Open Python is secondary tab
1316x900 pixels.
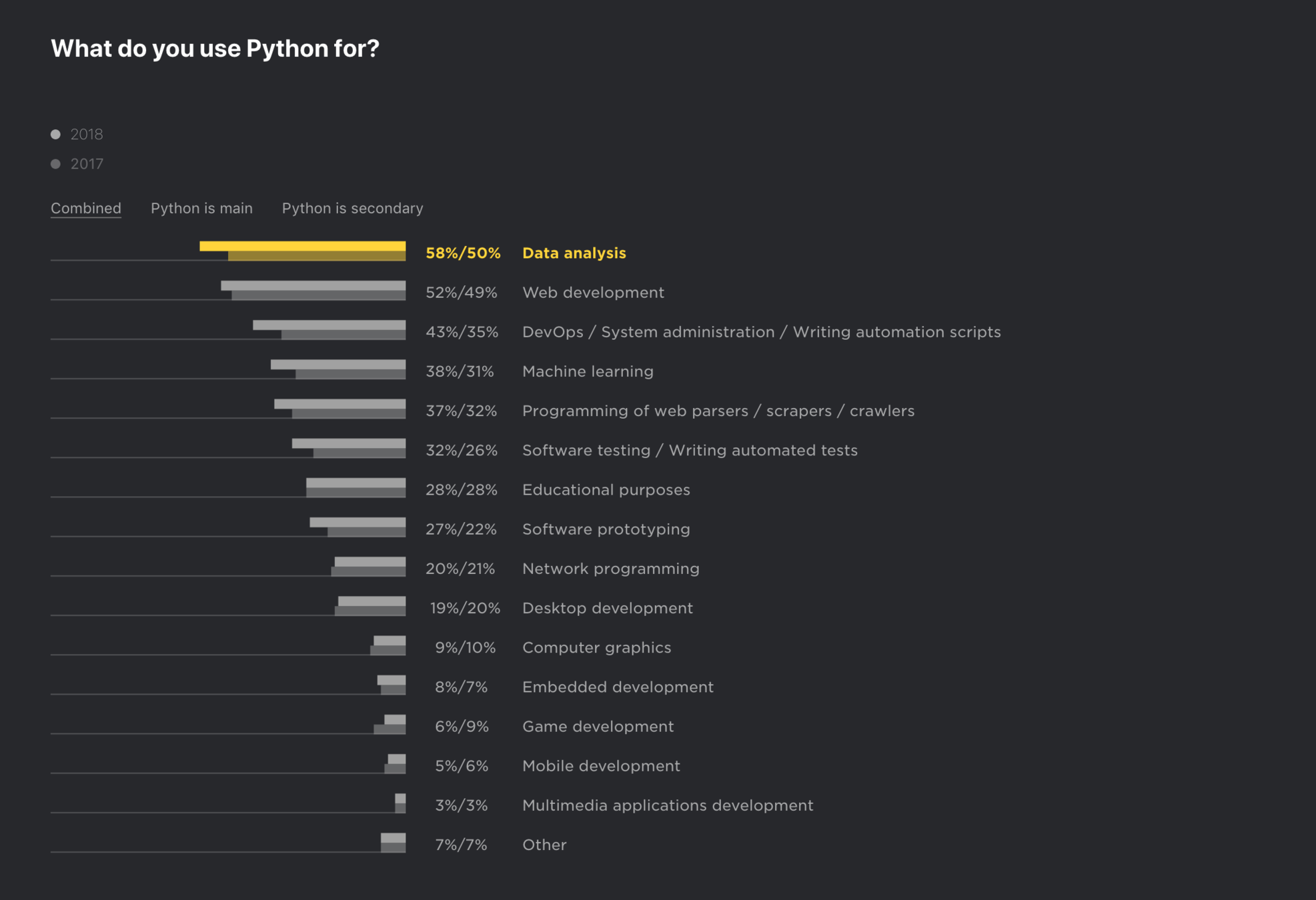[x=352, y=208]
